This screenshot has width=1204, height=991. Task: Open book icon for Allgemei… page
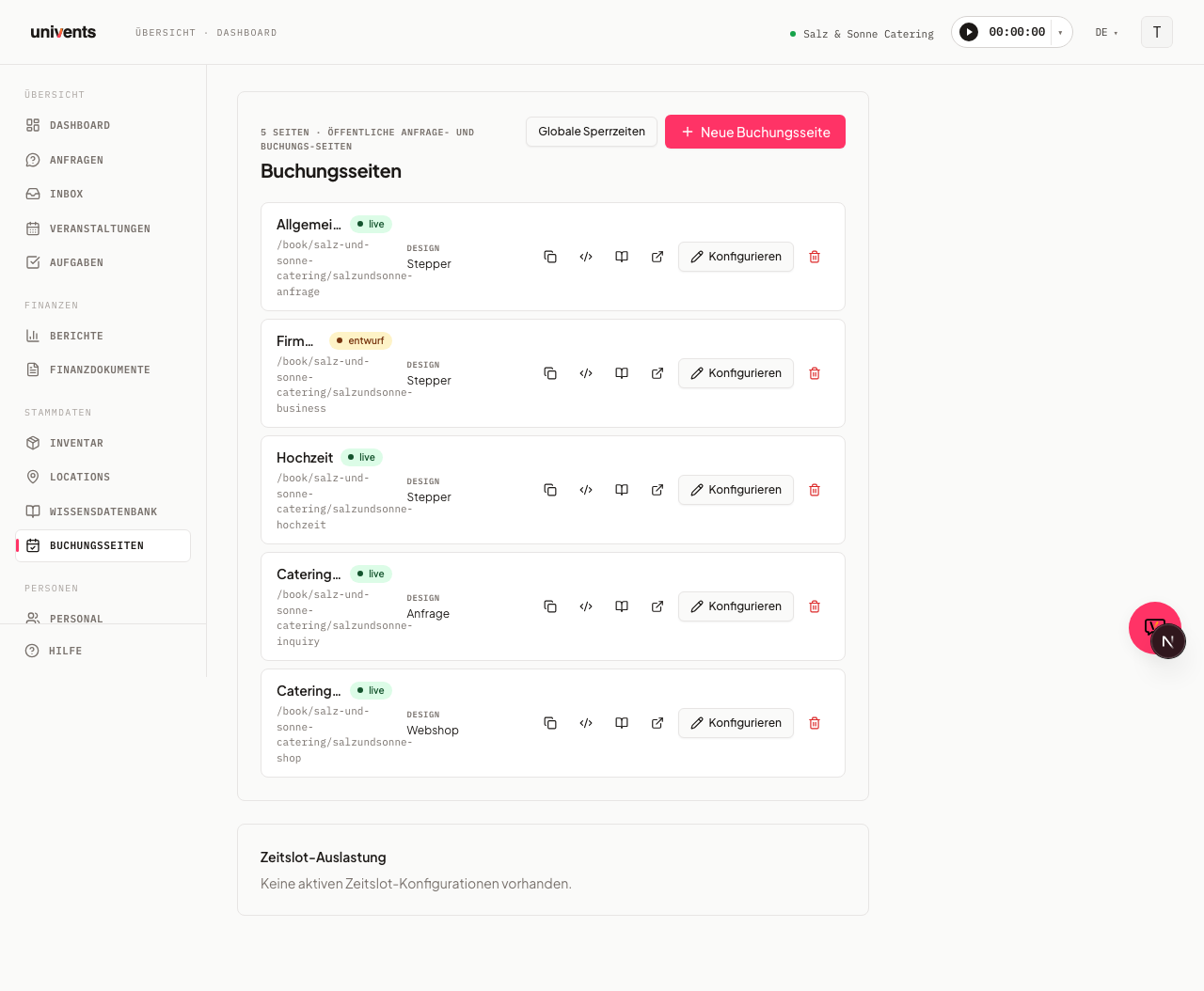click(622, 257)
